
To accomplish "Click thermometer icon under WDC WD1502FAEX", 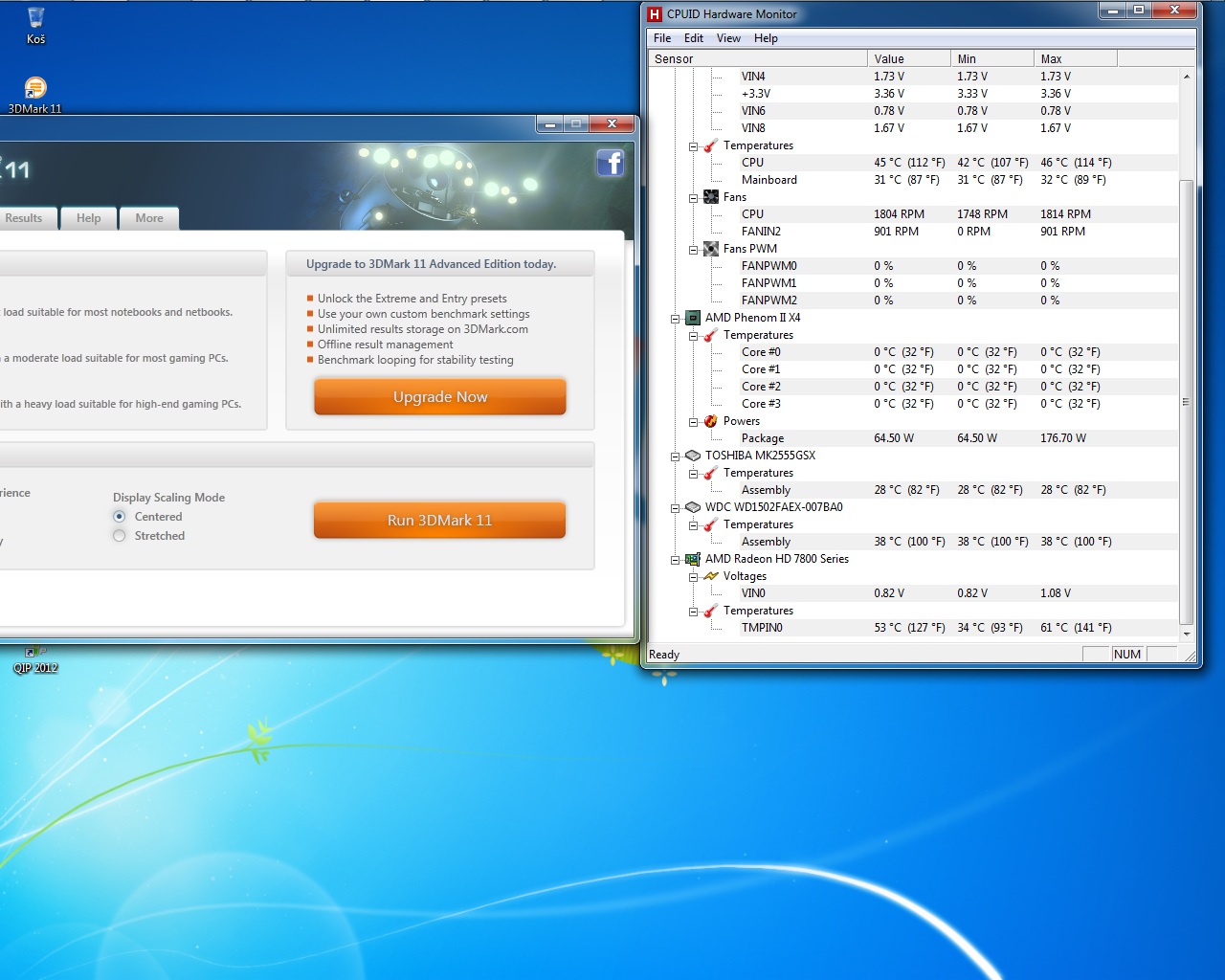I will 710,524.
